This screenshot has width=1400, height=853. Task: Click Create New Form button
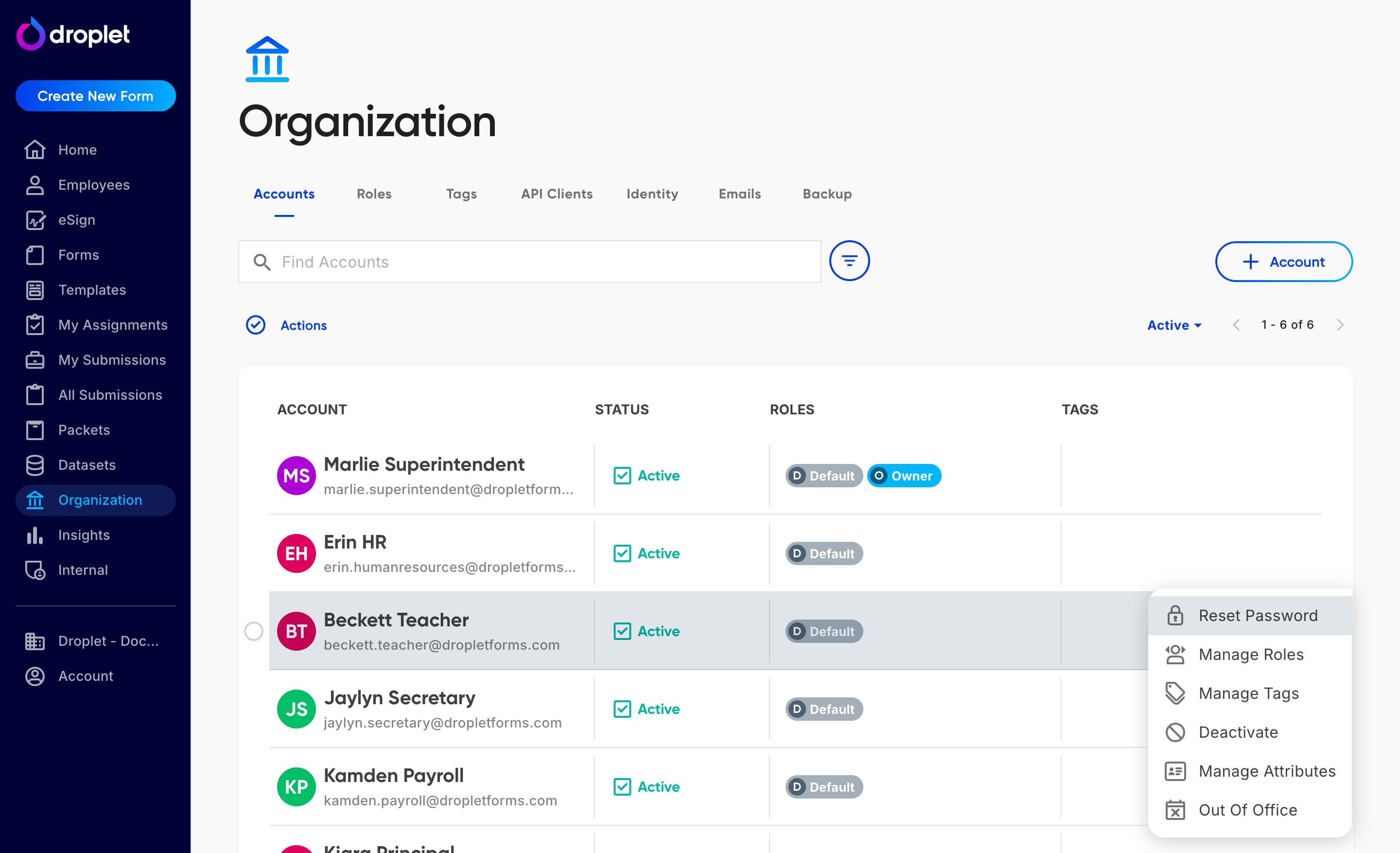(x=95, y=95)
